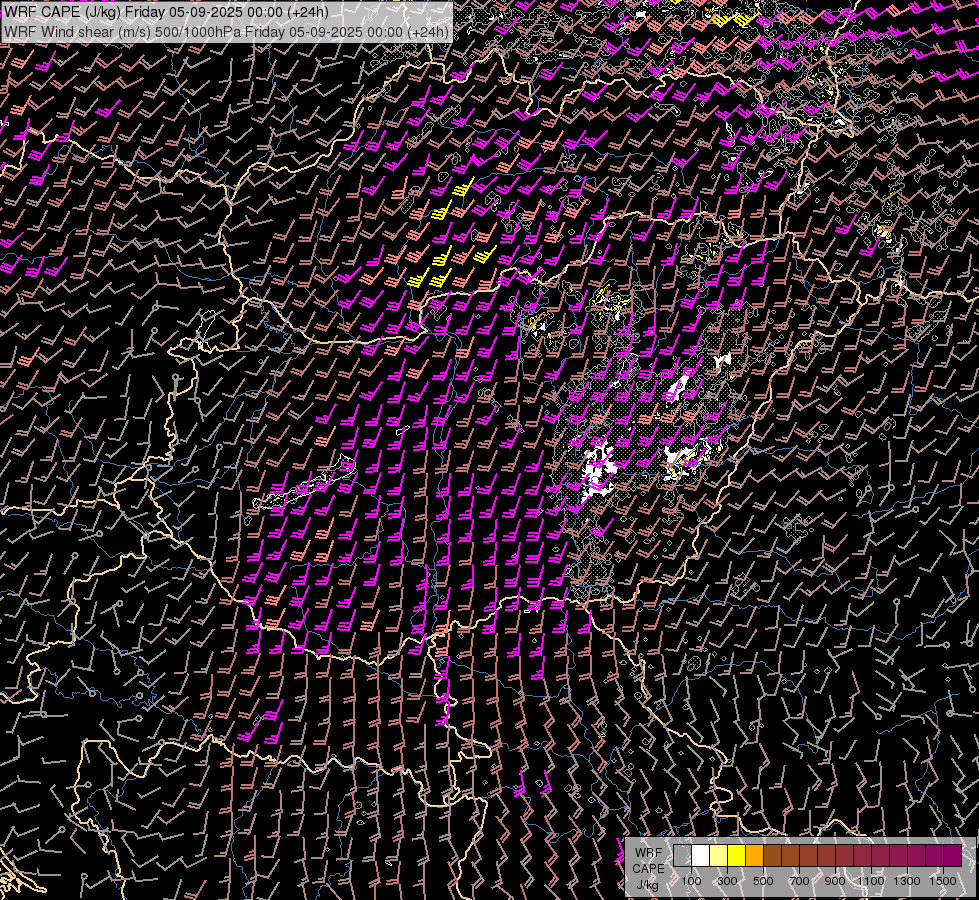Image resolution: width=979 pixels, height=900 pixels.
Task: Select the rightmost magenta-purple legend swatch
Action: coord(953,855)
